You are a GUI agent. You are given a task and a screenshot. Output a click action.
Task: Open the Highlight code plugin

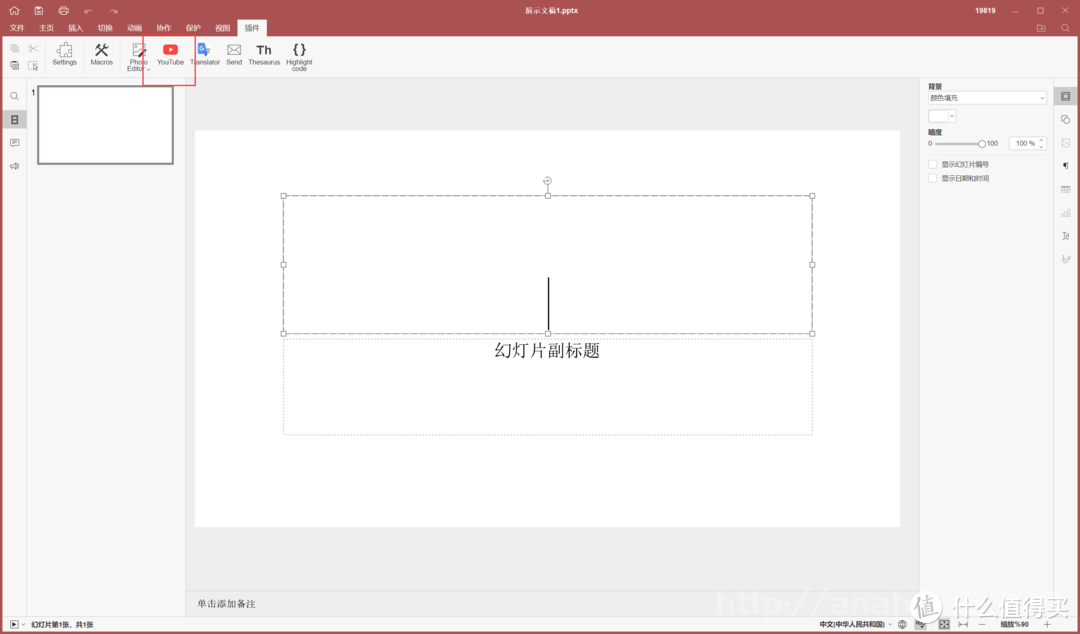pyautogui.click(x=299, y=57)
